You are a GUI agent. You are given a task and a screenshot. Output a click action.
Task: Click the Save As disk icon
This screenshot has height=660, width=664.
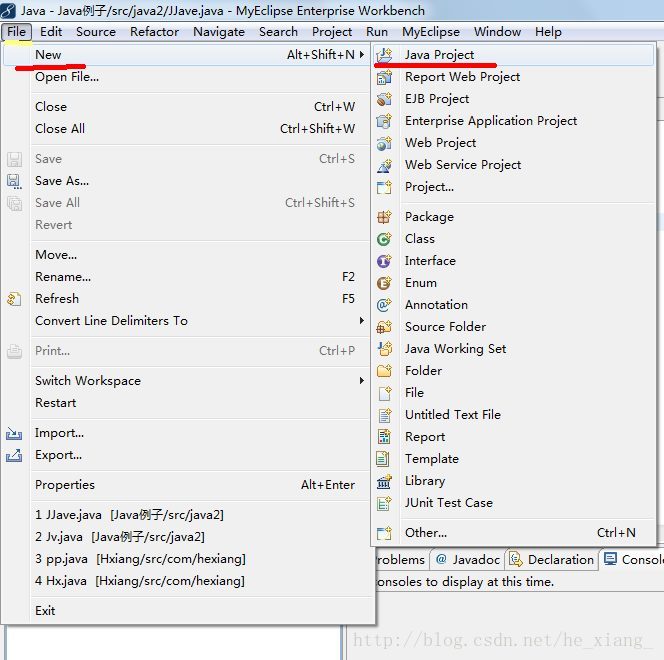click(x=14, y=182)
